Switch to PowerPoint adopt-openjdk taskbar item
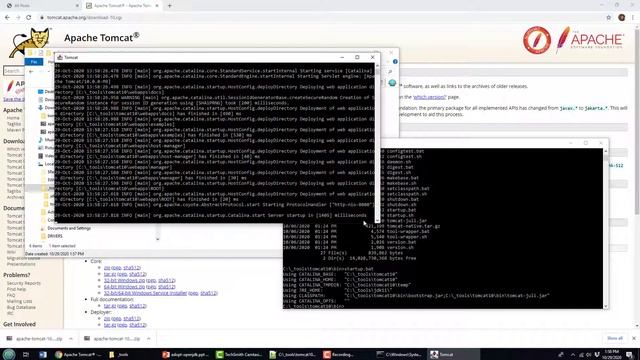Viewport: 640px width, 360px height. pos(186,354)
